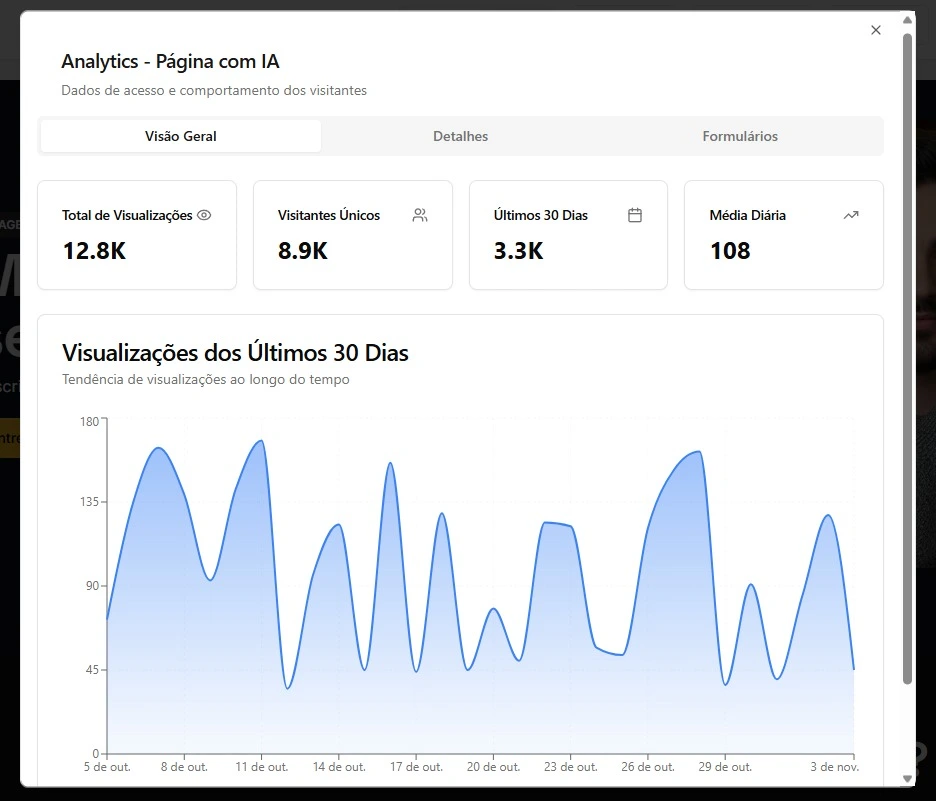The image size is (936, 801).
Task: Click the chart peak near 11 de out.
Action: click(261, 441)
